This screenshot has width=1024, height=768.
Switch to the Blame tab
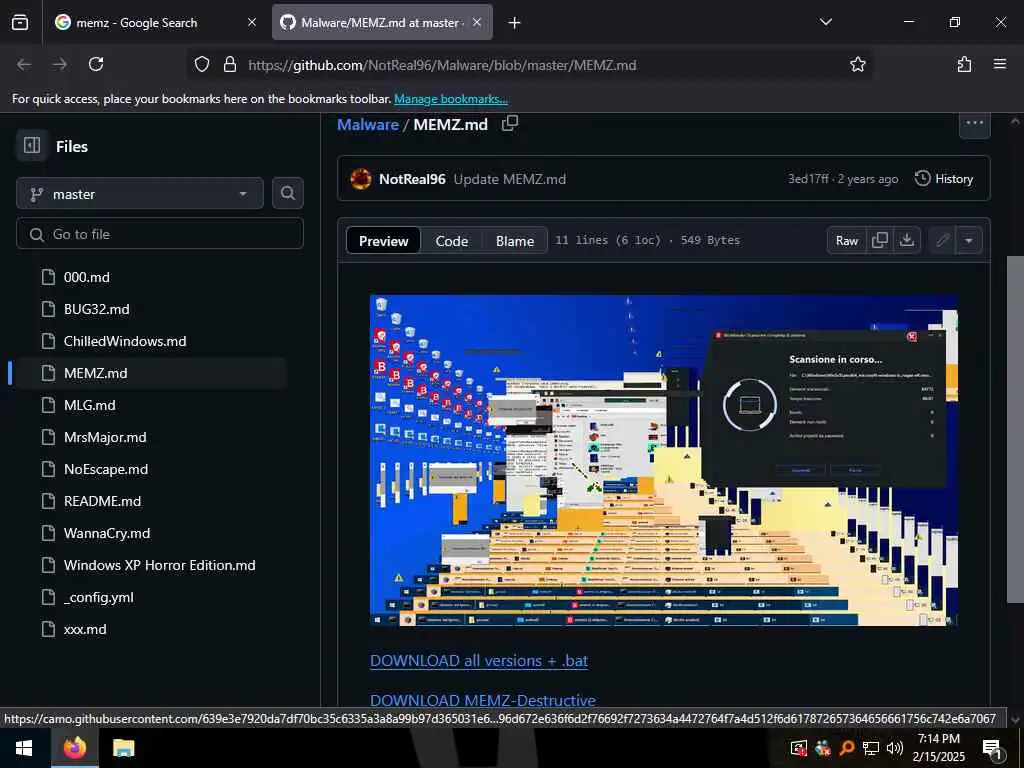[515, 240]
